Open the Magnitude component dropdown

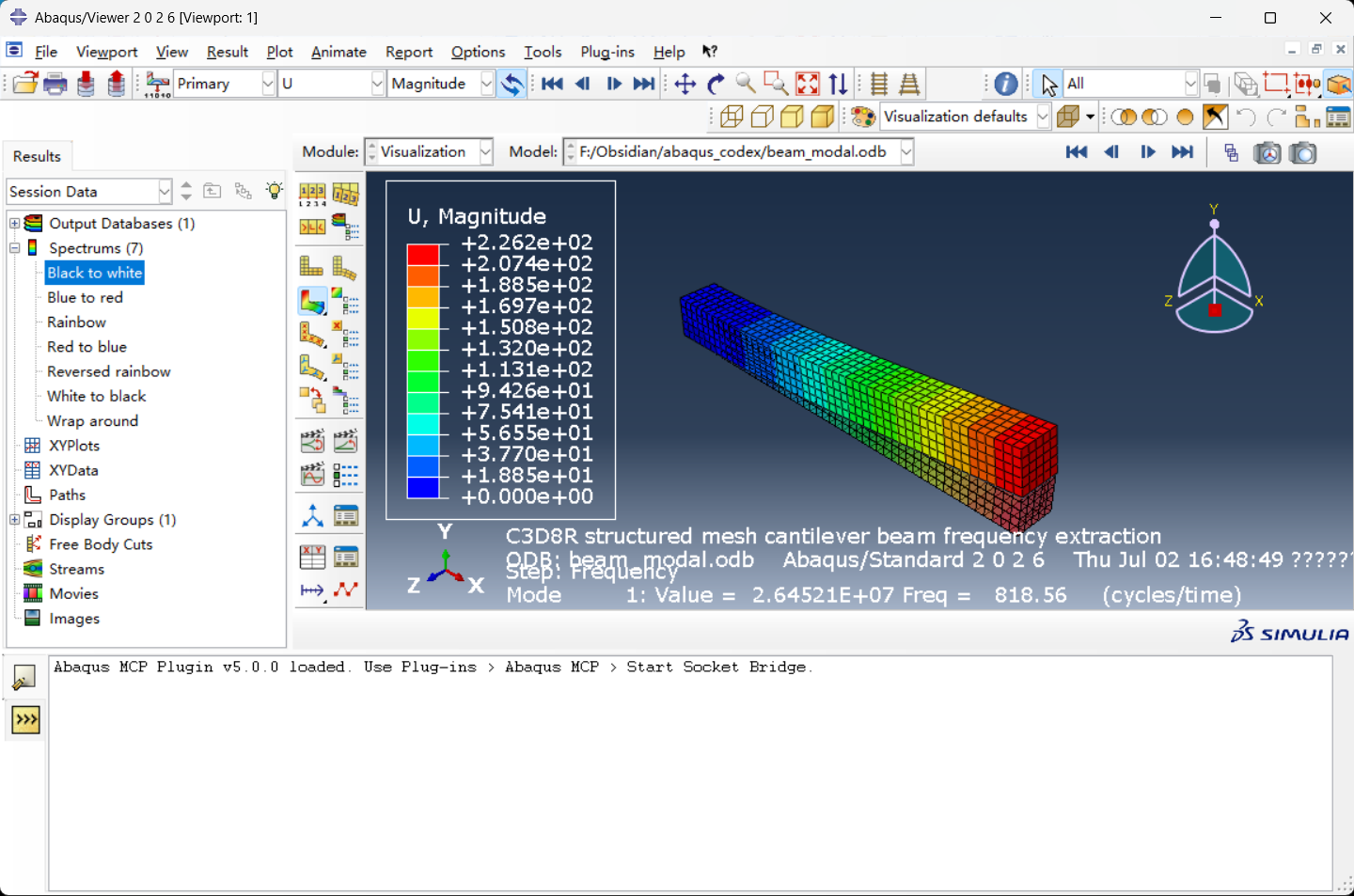point(486,84)
